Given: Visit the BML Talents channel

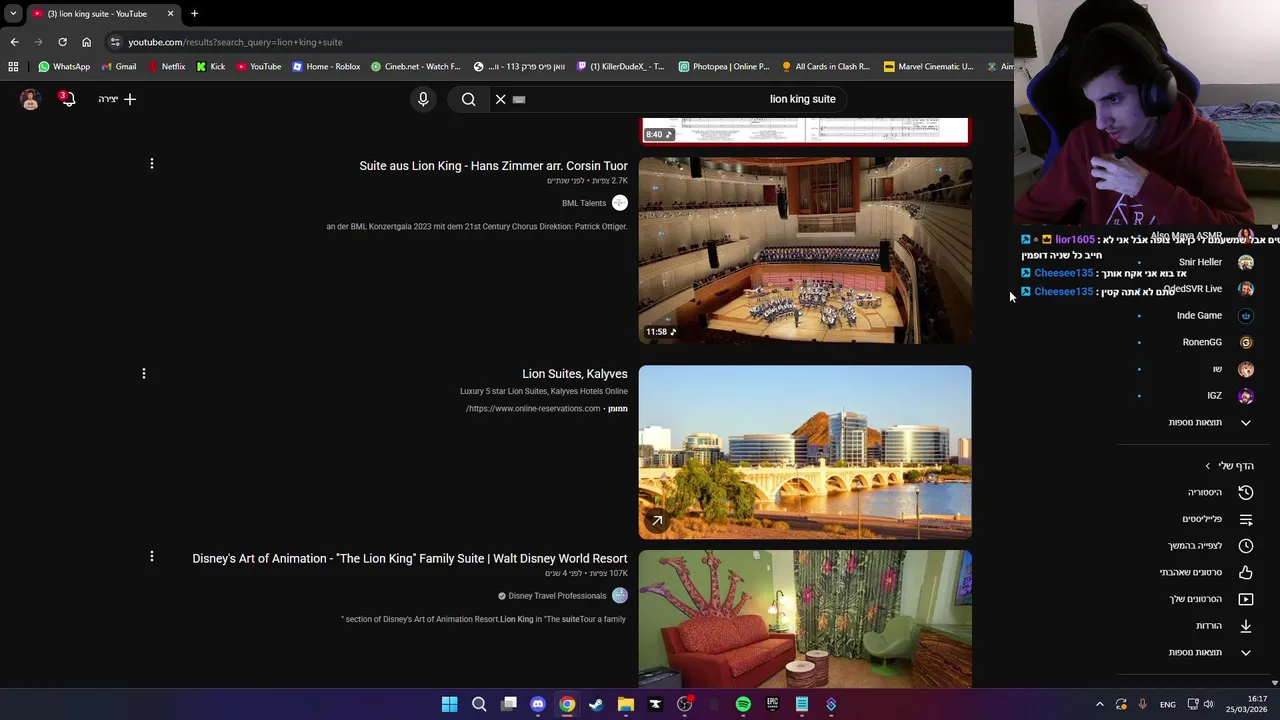Looking at the screenshot, I should pyautogui.click(x=584, y=203).
